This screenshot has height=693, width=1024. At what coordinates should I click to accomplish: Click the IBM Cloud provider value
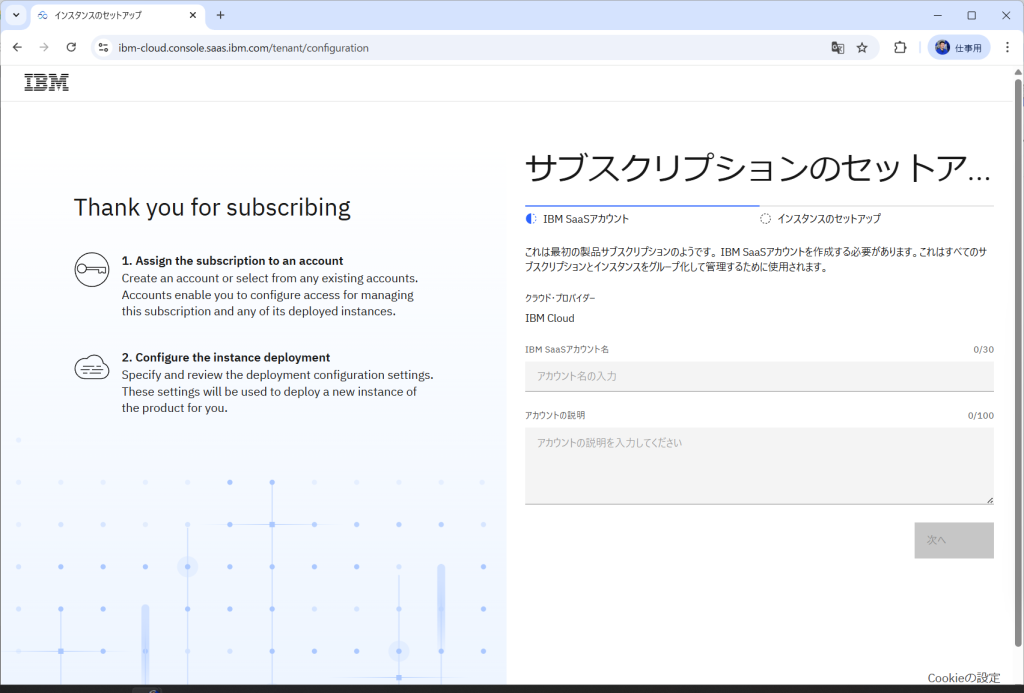coord(550,318)
